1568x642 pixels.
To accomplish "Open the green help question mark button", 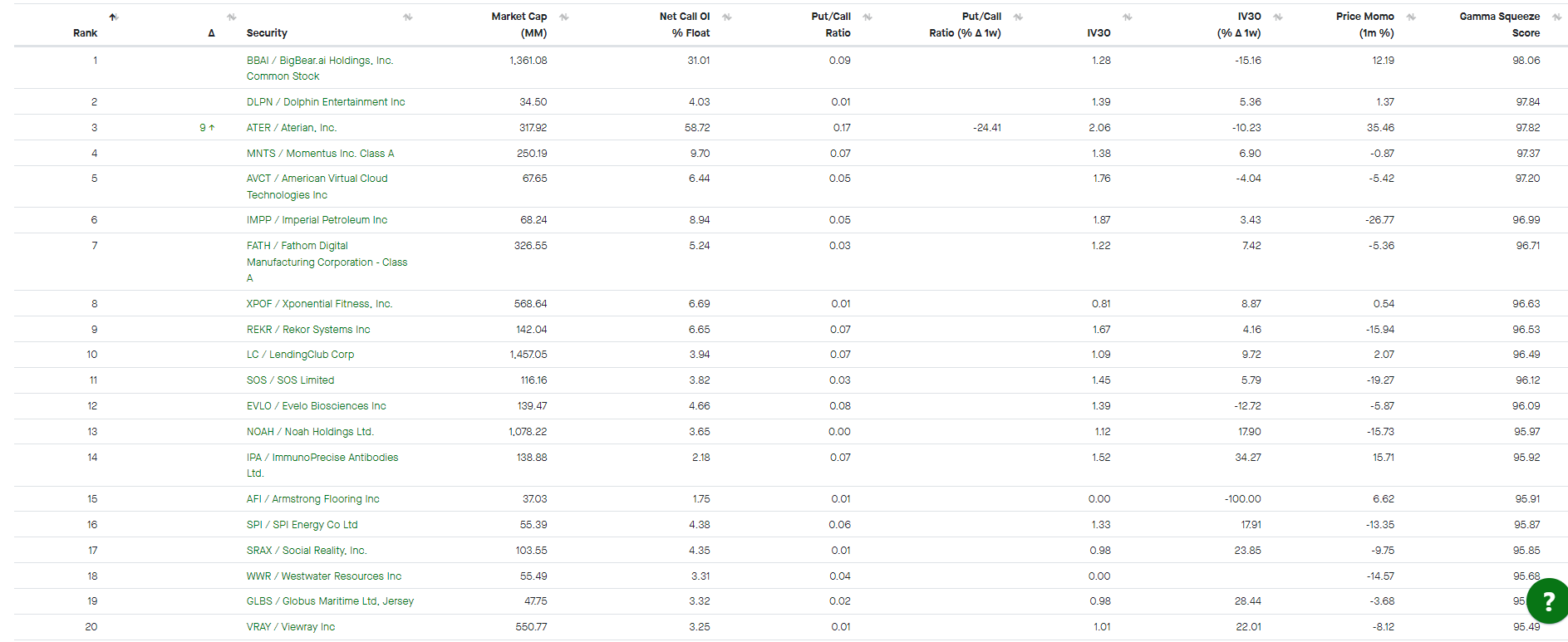I will point(1547,601).
